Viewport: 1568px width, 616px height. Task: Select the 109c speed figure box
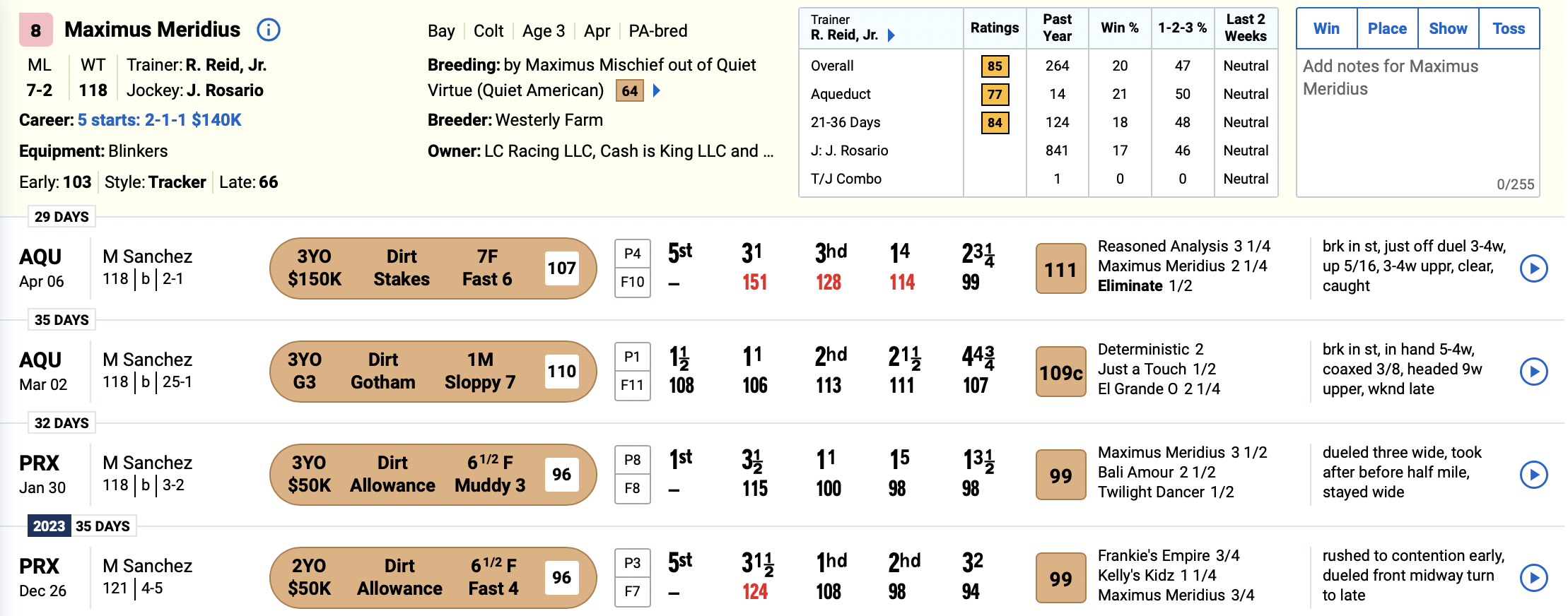[x=1060, y=372]
